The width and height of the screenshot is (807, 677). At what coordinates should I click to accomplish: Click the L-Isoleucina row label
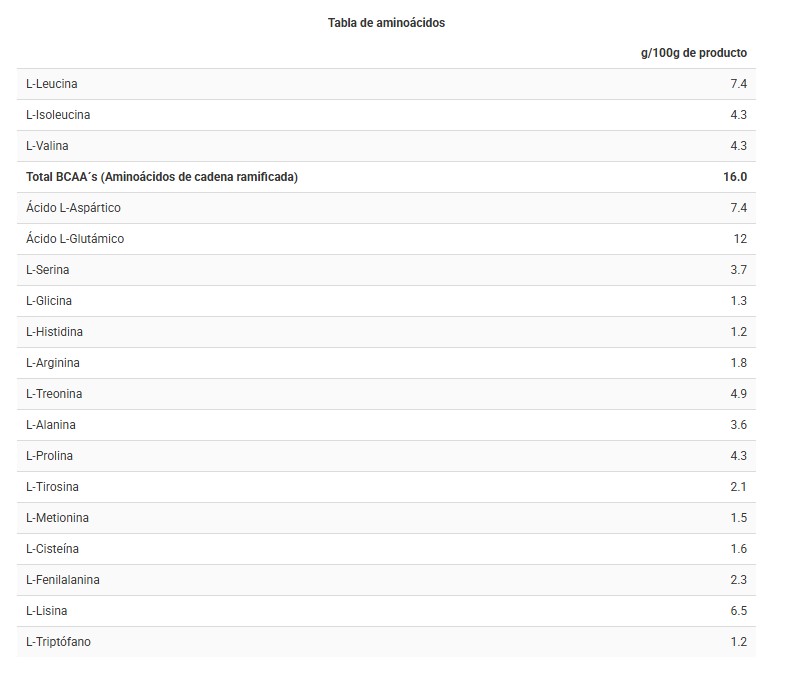coord(58,115)
